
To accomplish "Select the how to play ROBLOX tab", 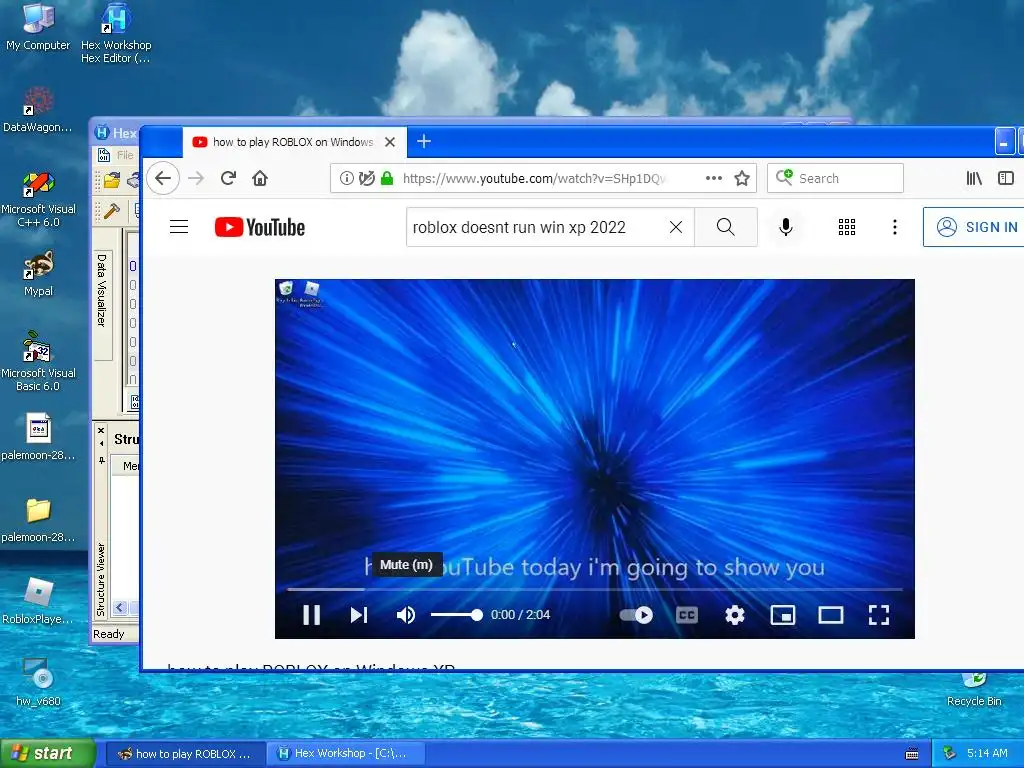I will point(294,142).
